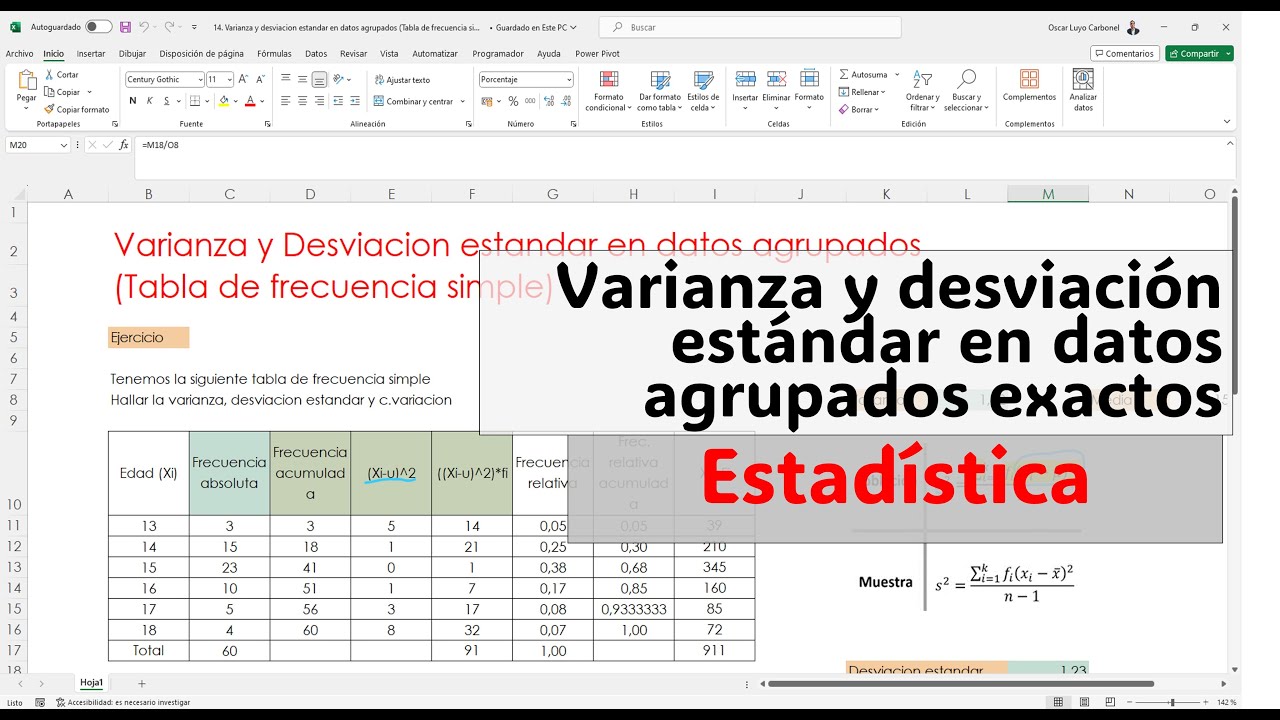This screenshot has width=1280, height=720.
Task: Open the font size 11 dropdown
Action: (x=230, y=79)
